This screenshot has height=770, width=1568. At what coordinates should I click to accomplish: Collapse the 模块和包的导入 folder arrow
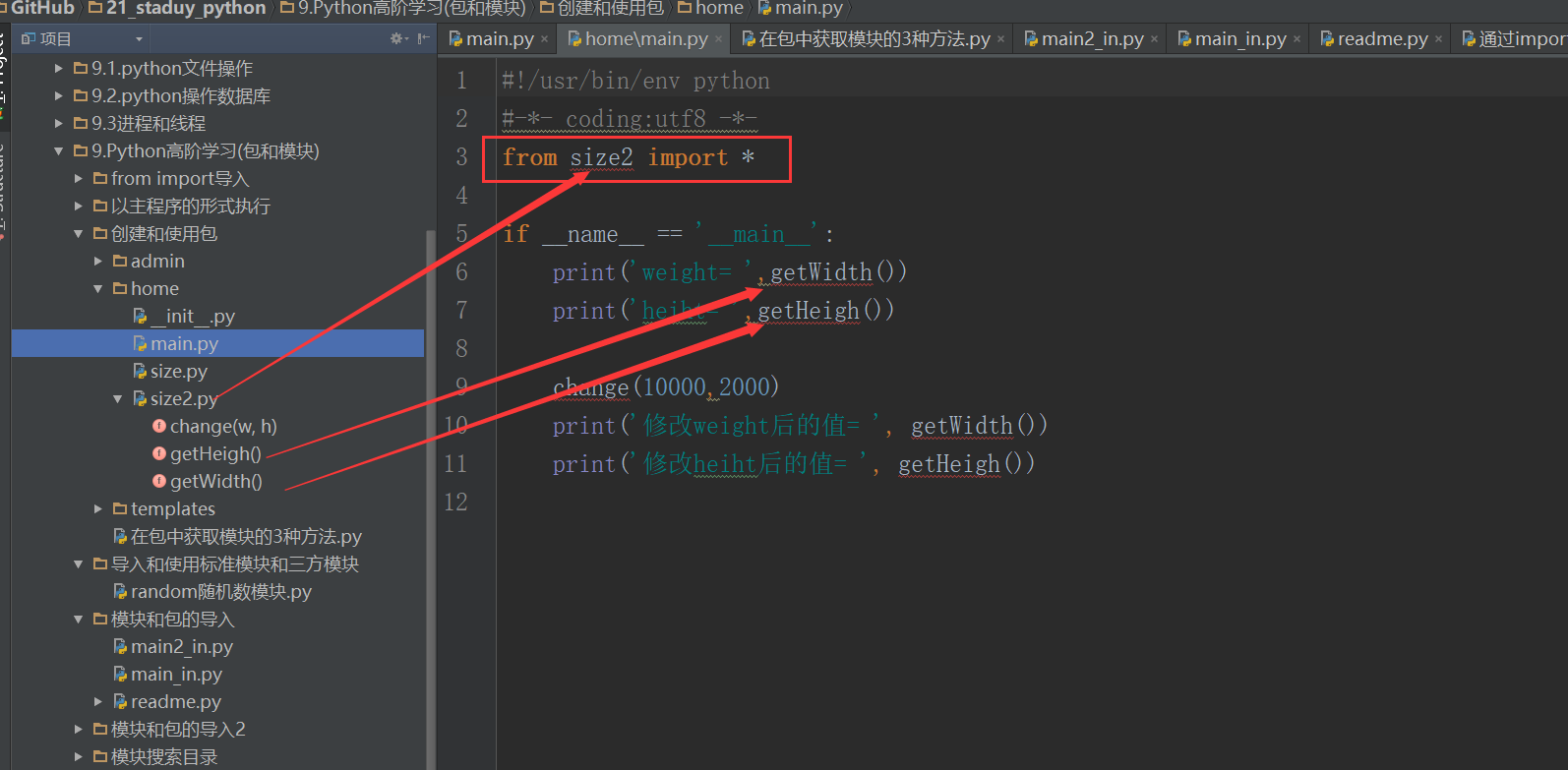coord(78,620)
